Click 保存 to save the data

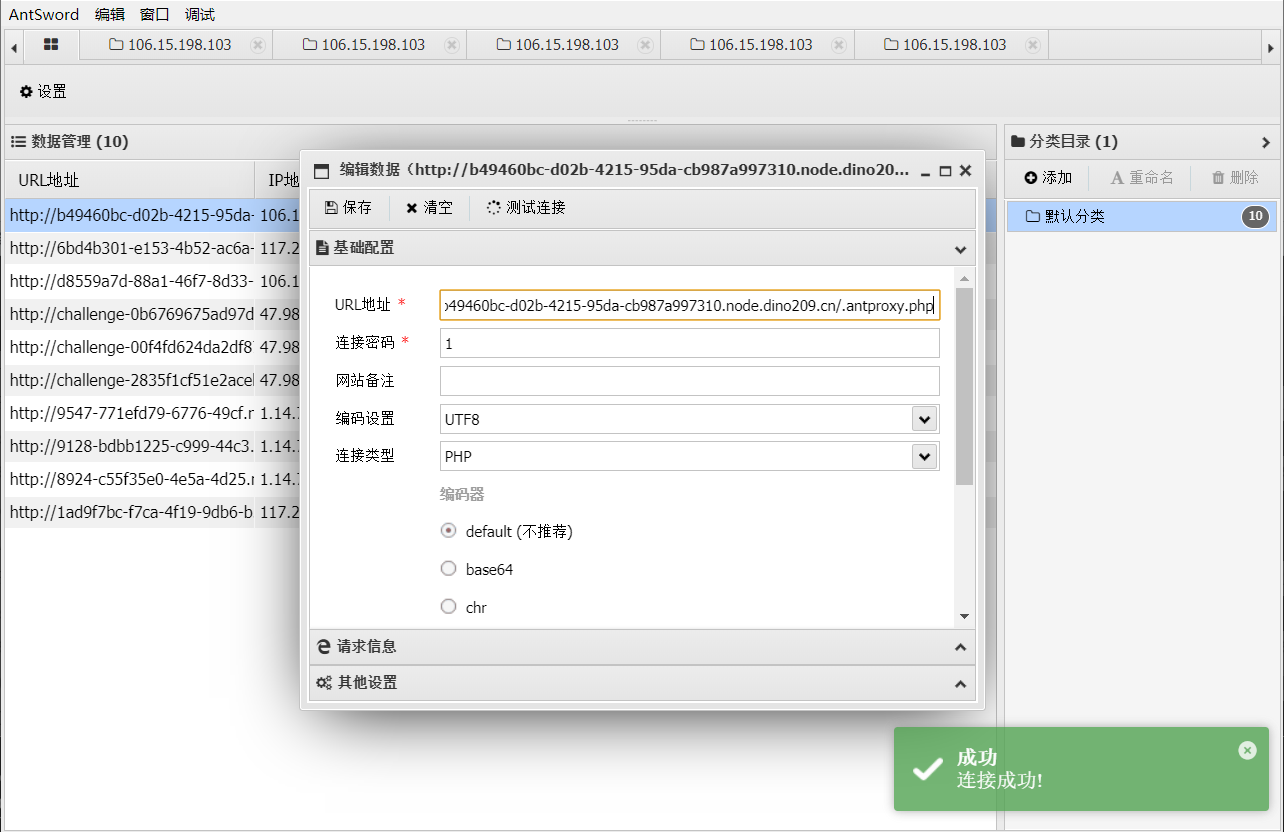pos(348,208)
